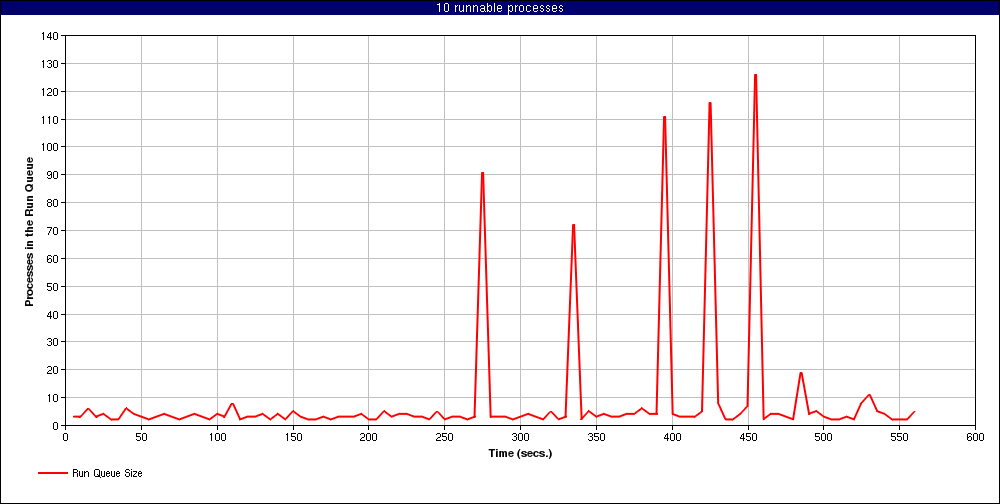The image size is (1000, 504).
Task: Click the x-axis tick label 200
Action: pos(369,437)
